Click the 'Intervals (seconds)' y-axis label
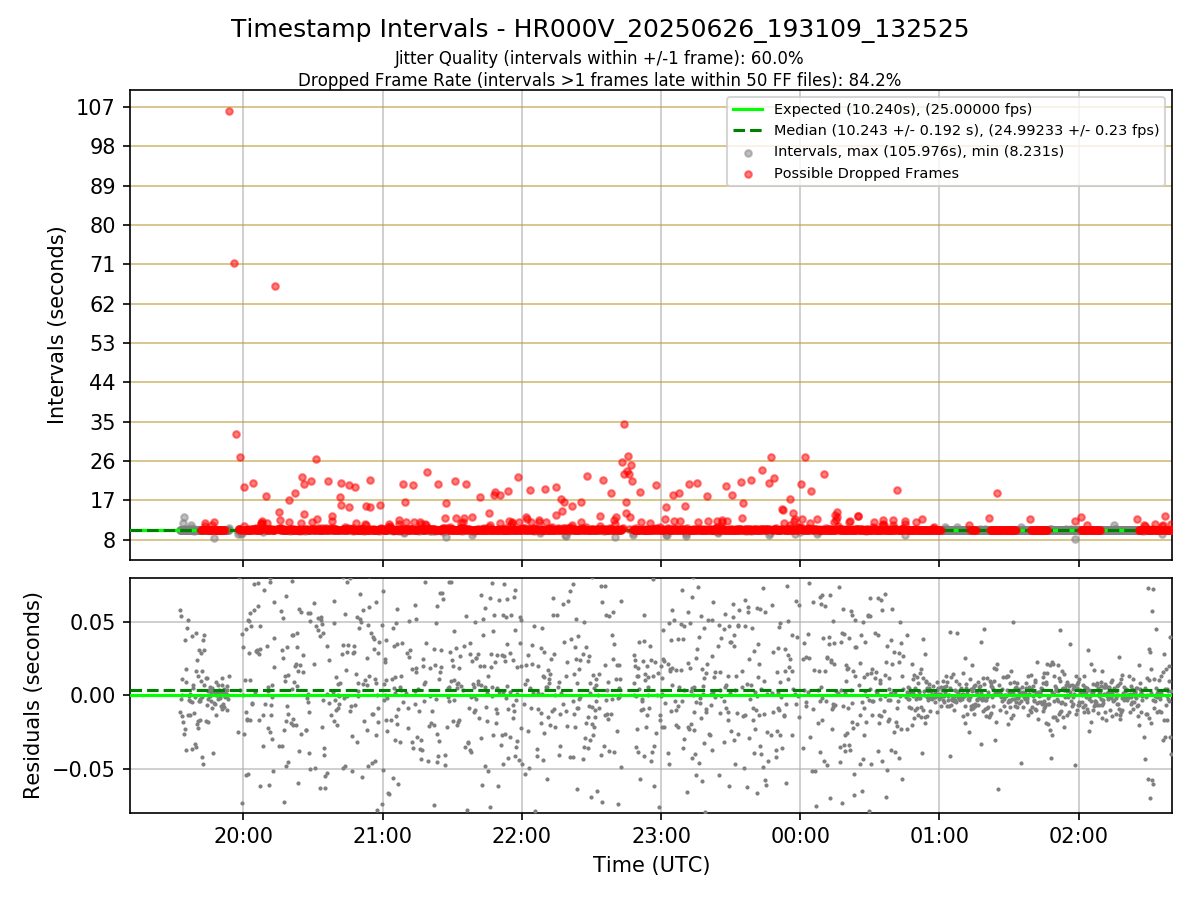 [57, 325]
